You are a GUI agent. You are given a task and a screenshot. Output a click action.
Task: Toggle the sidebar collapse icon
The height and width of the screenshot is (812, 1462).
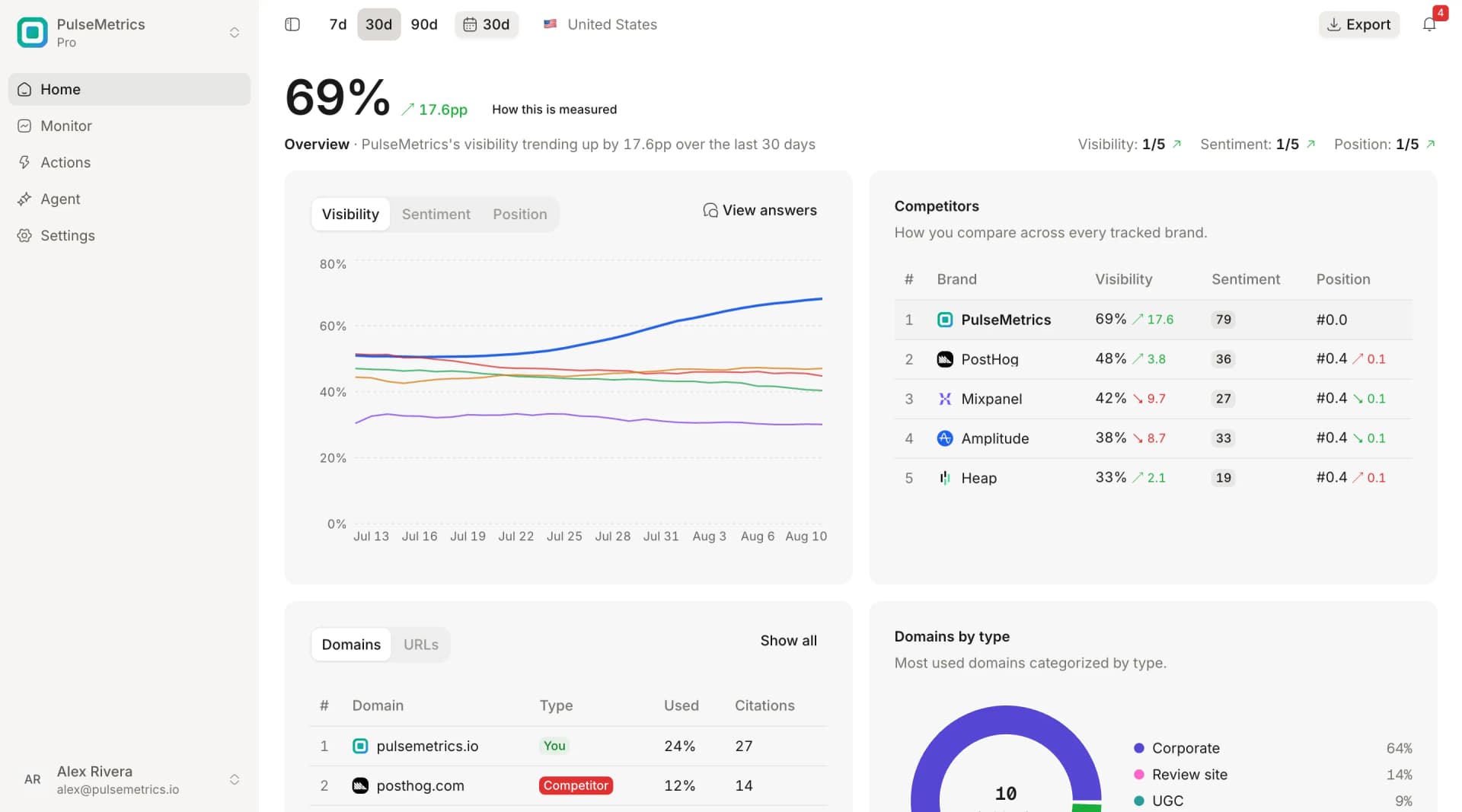[x=292, y=24]
